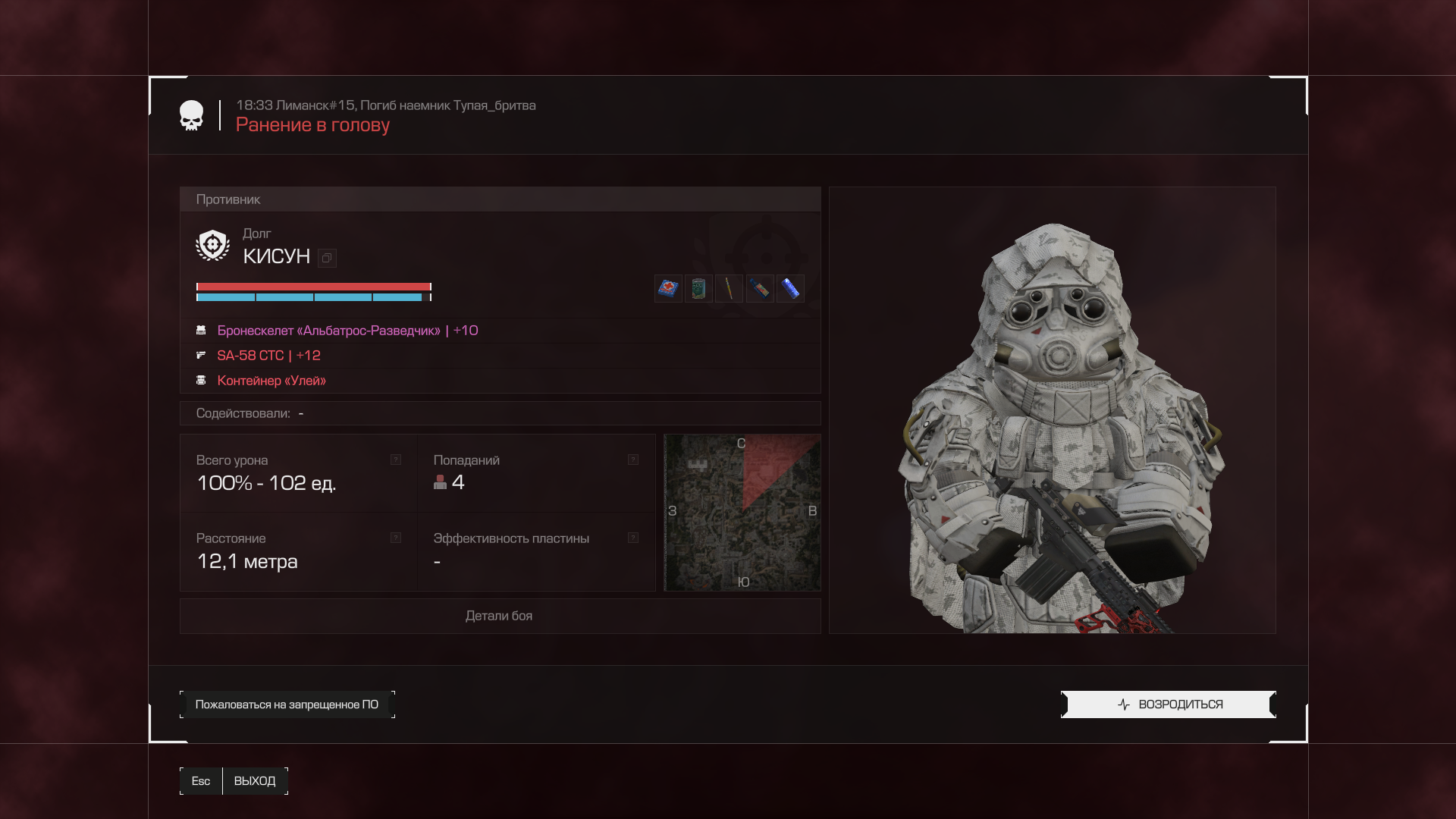The height and width of the screenshot is (819, 1456).
Task: Click the blue cylinder can item icon
Action: tap(790, 288)
